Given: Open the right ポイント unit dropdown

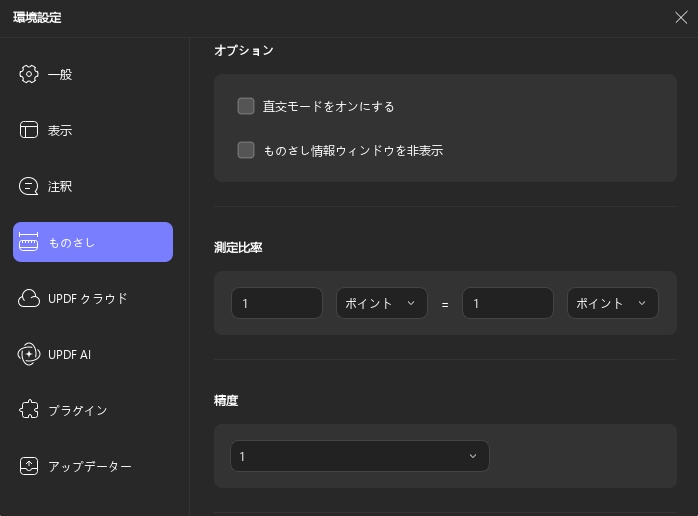Looking at the screenshot, I should pyautogui.click(x=613, y=303).
